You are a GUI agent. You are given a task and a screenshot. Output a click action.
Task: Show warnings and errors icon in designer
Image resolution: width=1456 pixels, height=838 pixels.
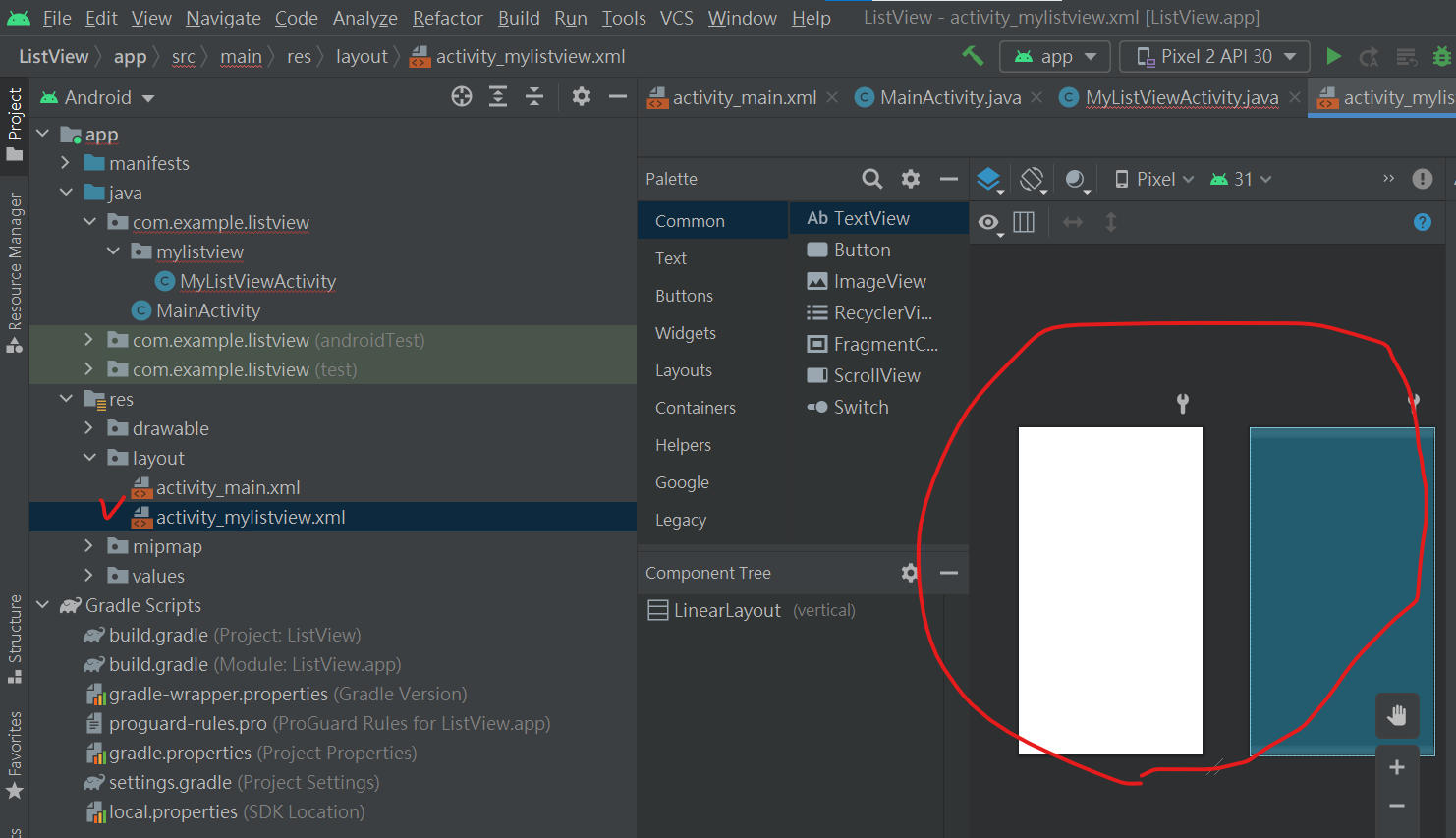pos(1422,179)
